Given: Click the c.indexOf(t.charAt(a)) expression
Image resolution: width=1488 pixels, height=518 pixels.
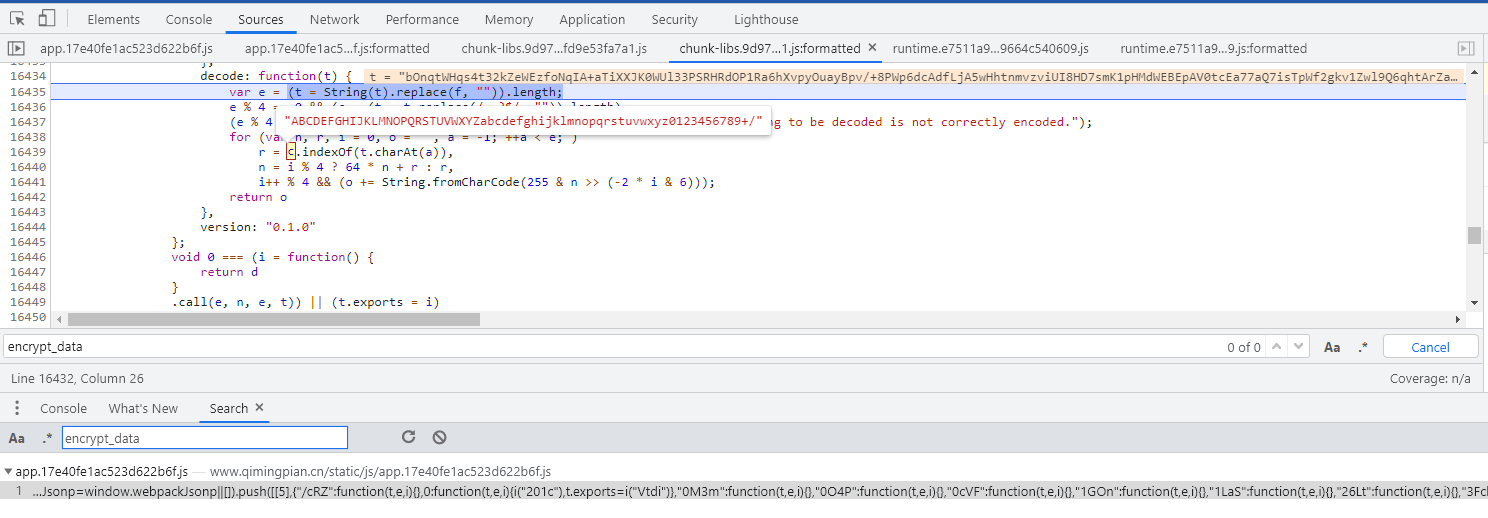Looking at the screenshot, I should coord(368,152).
